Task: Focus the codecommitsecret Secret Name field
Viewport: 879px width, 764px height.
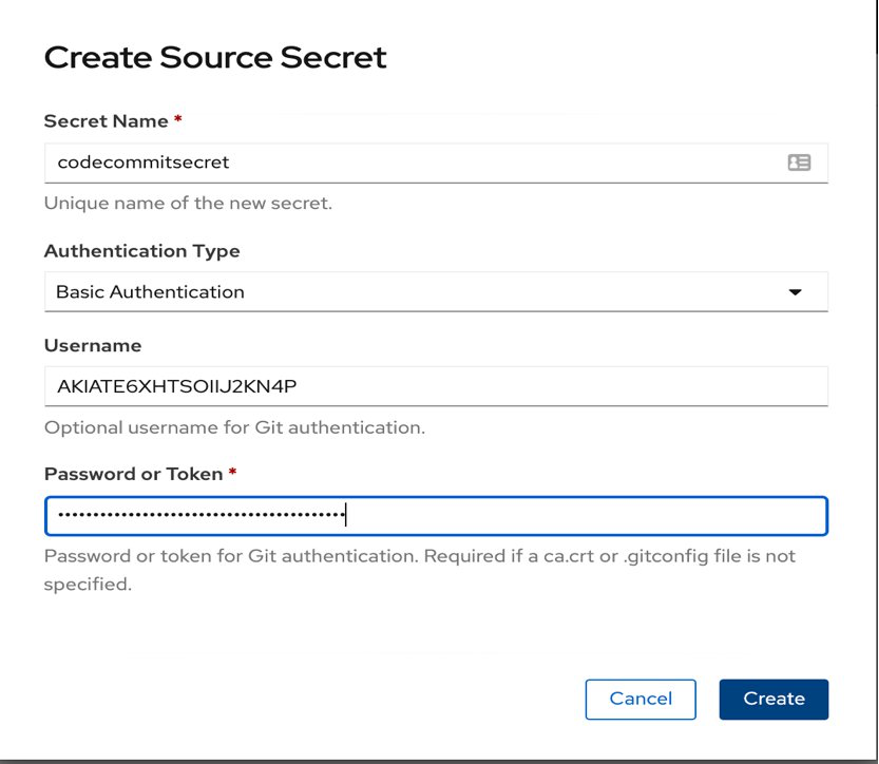Action: (436, 163)
